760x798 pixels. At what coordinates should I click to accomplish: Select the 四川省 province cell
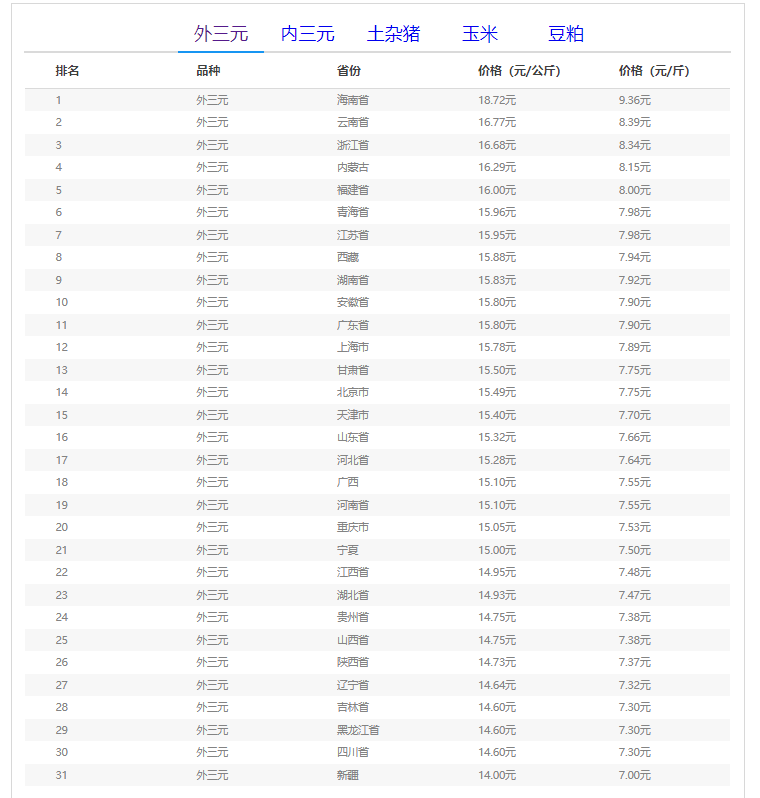353,752
